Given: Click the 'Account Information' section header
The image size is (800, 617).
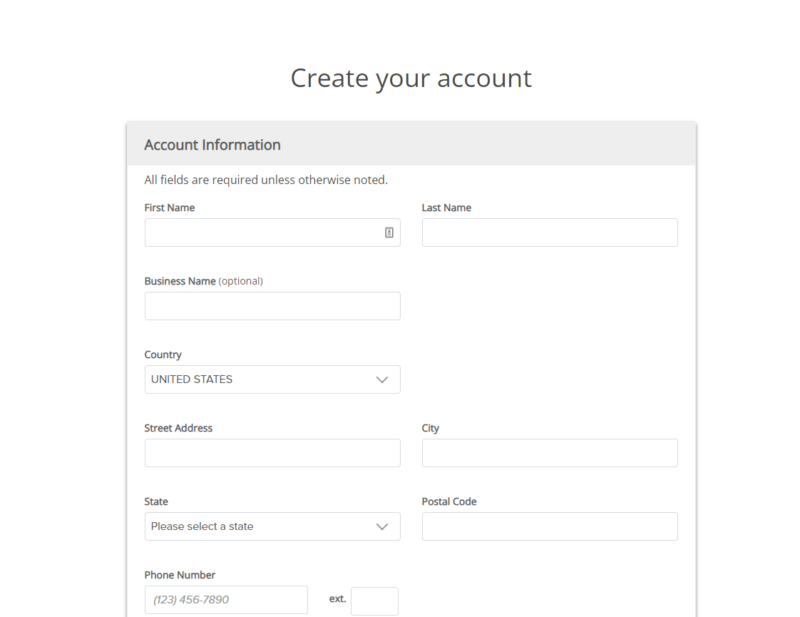Looking at the screenshot, I should 212,145.
